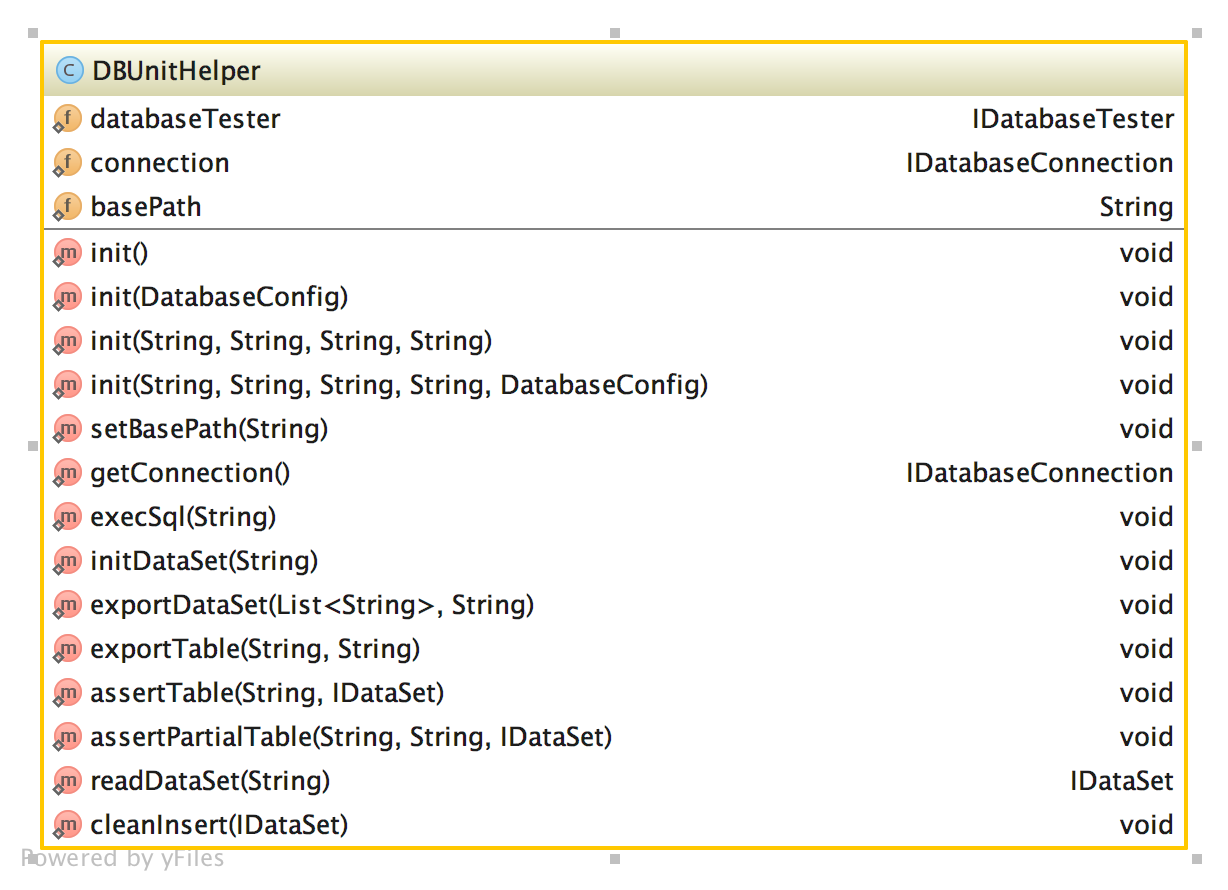Click the bottom center selection handle

[x=615, y=858]
